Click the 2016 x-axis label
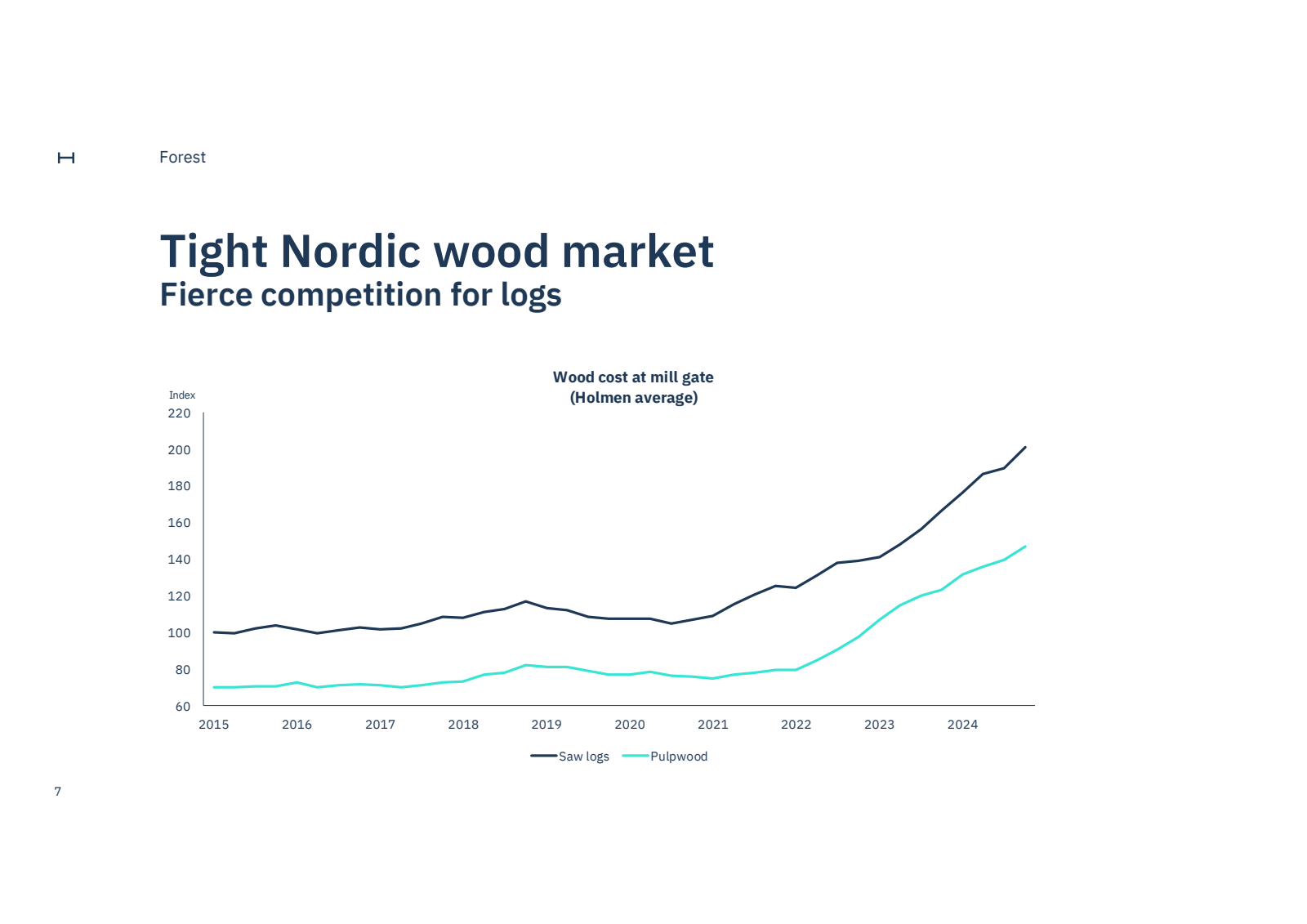 pyautogui.click(x=297, y=725)
